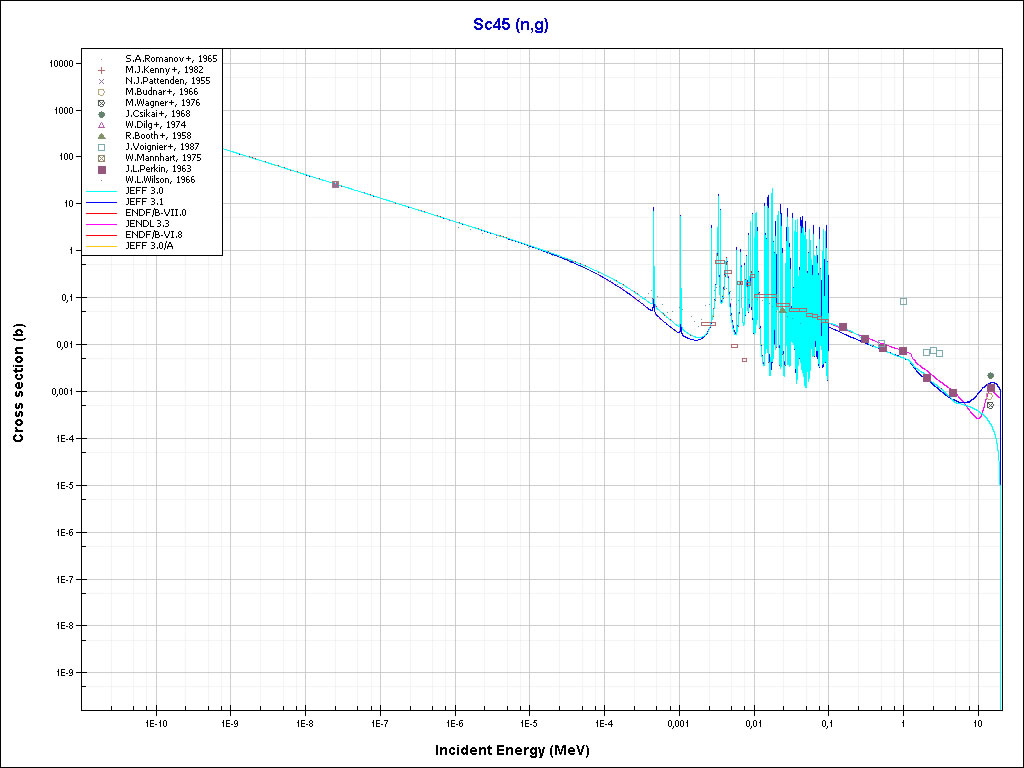The image size is (1024, 768).
Task: Click the Sc45 (n,g) chart title
Action: click(x=511, y=23)
